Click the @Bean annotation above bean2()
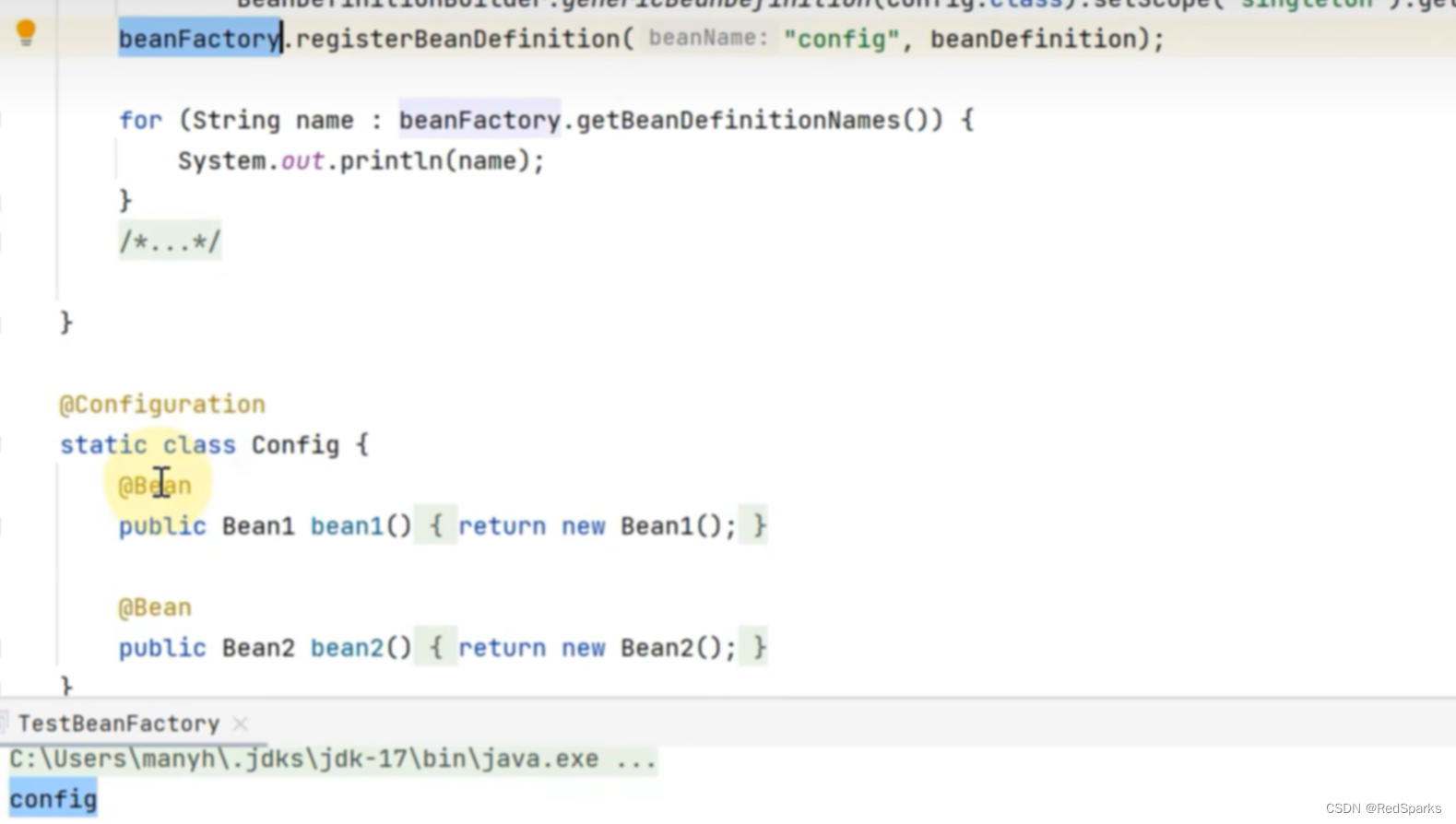 point(155,607)
